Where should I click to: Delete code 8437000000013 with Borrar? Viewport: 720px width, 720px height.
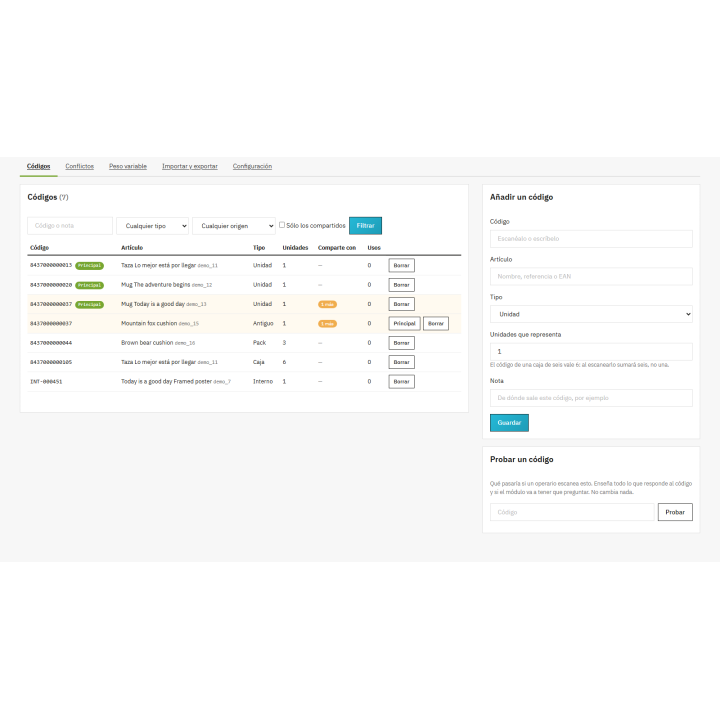(x=401, y=265)
